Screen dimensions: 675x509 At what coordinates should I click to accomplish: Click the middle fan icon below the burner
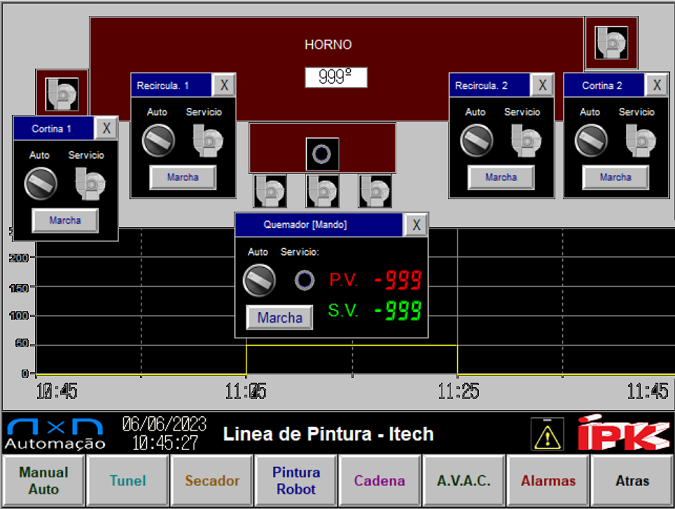tap(322, 189)
